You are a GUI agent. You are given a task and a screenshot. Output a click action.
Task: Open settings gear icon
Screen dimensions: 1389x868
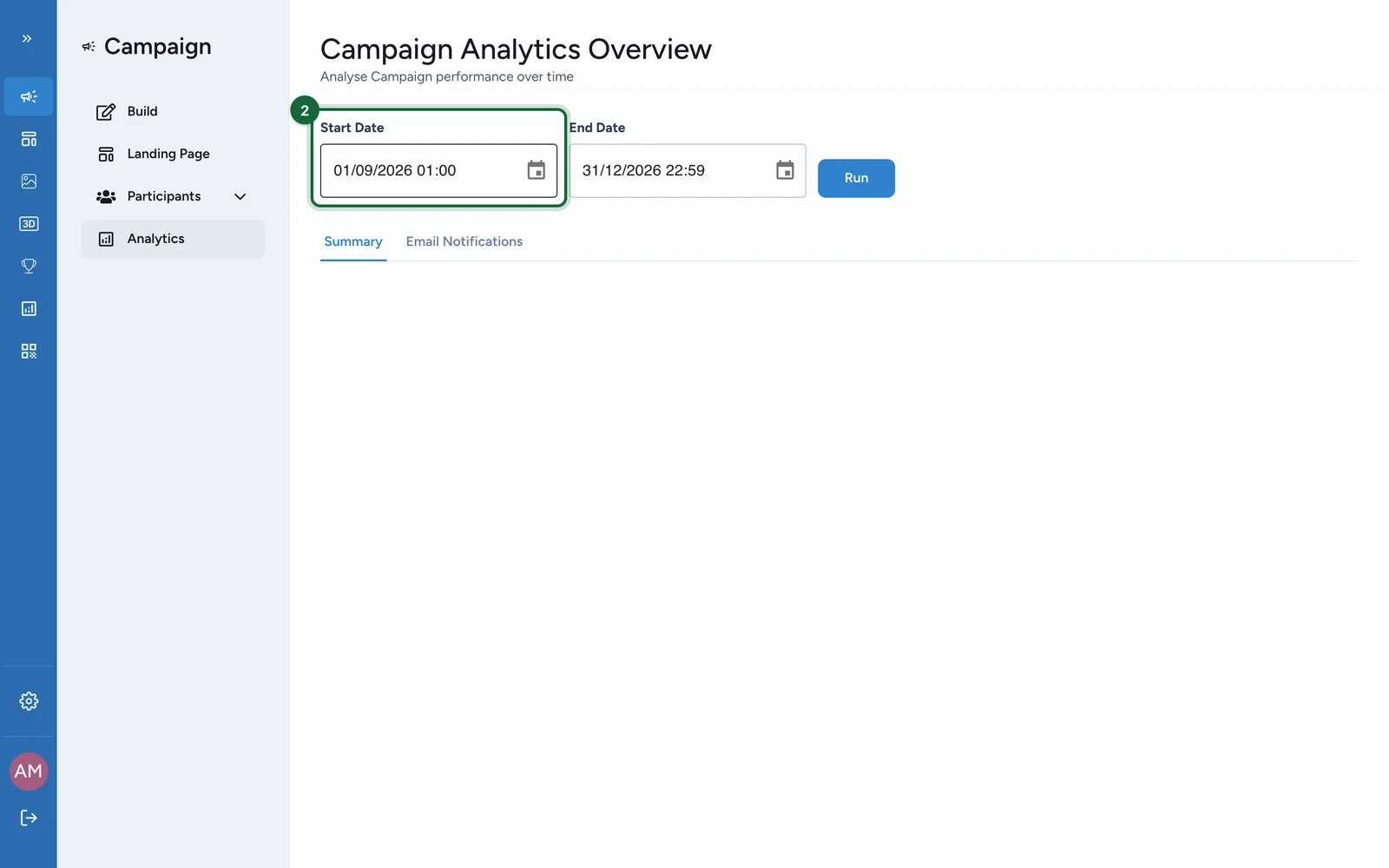coord(29,701)
